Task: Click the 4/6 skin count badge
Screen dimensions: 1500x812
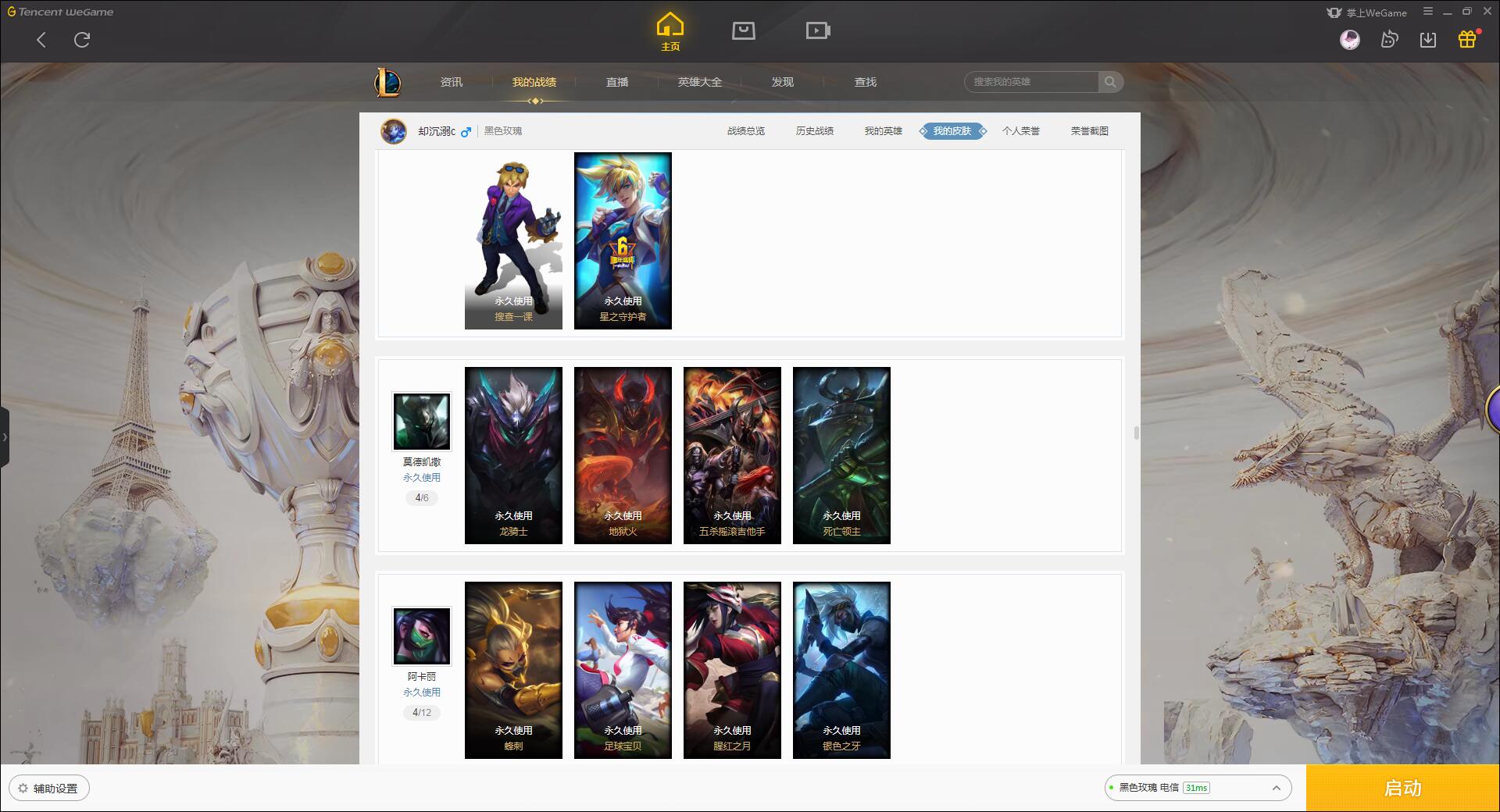Action: (x=422, y=497)
